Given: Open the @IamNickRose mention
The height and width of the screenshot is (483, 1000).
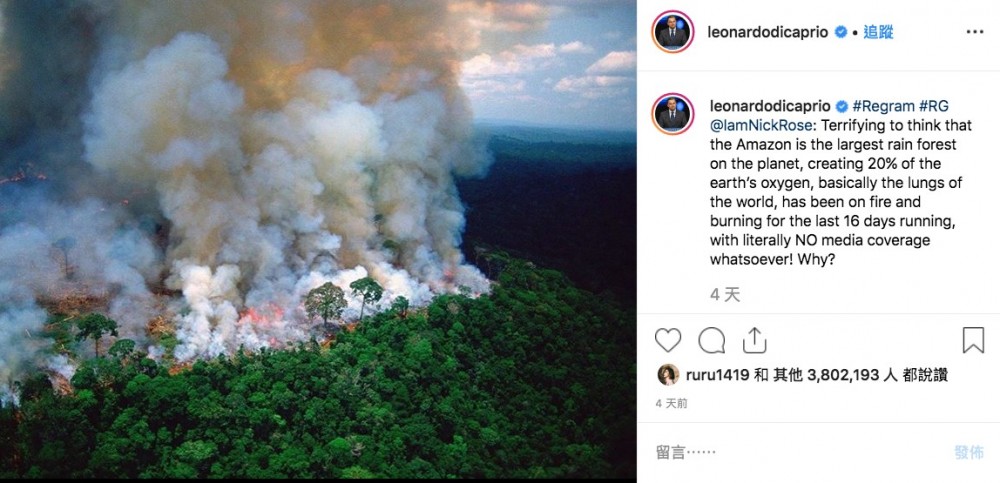Looking at the screenshot, I should pos(759,126).
